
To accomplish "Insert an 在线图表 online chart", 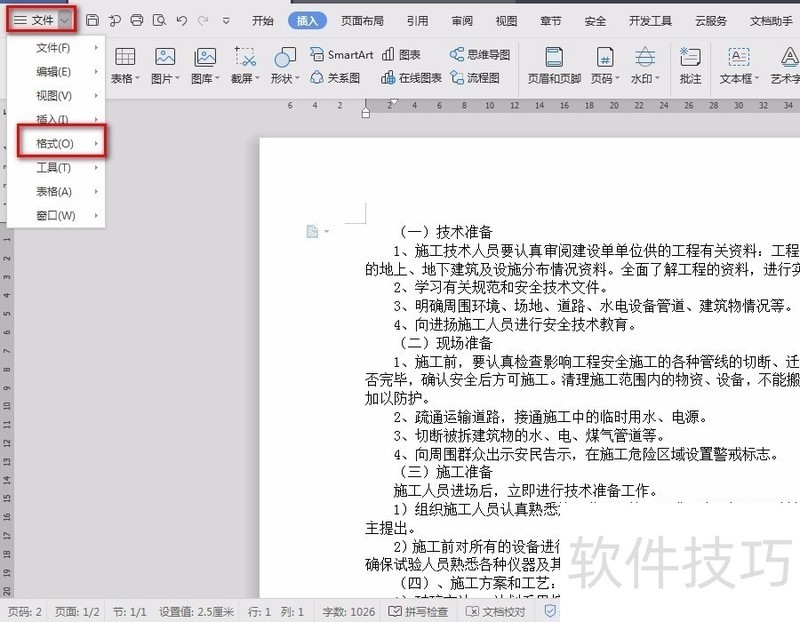I will tap(411, 78).
